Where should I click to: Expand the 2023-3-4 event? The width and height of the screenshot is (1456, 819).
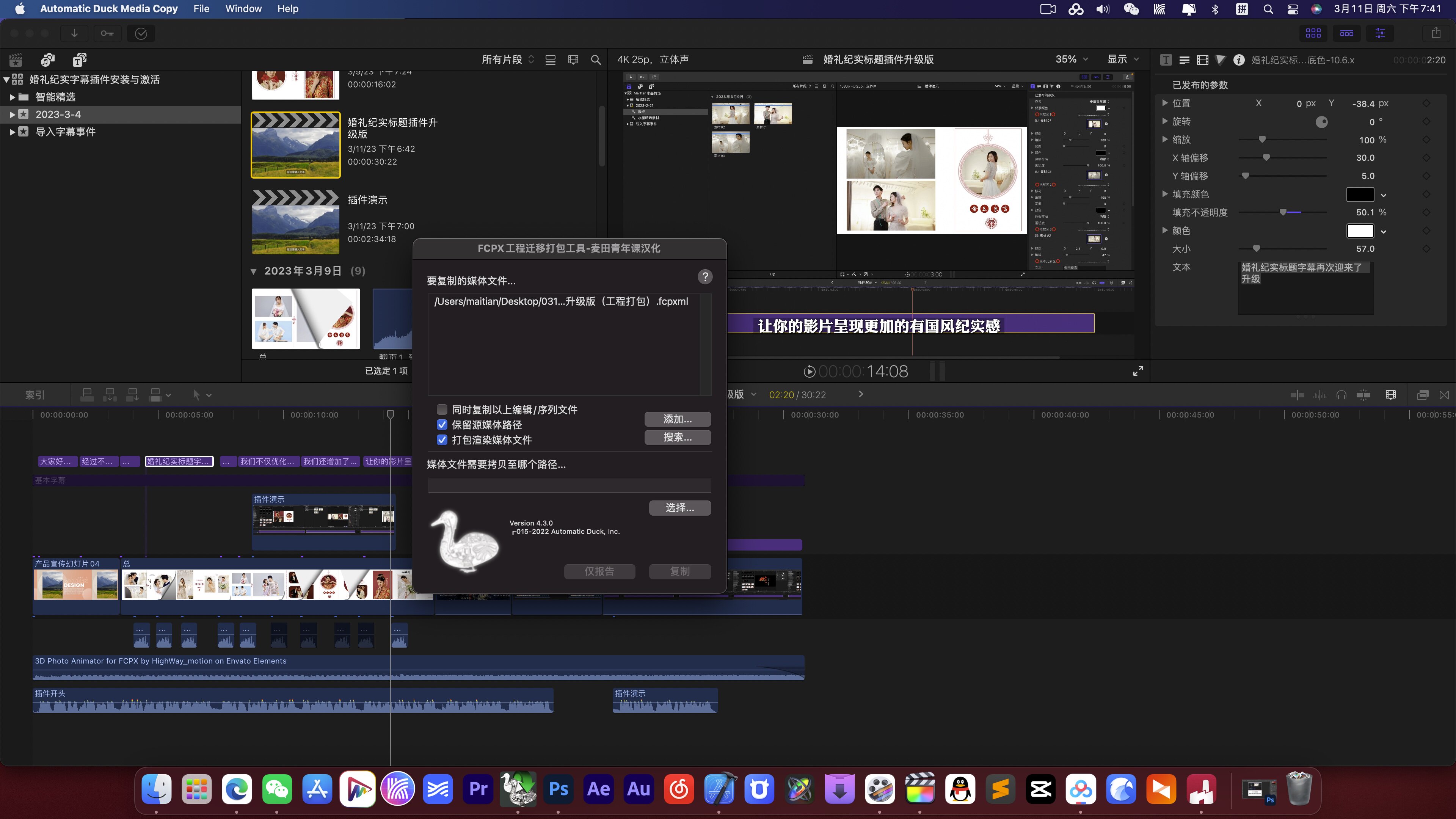[12, 114]
